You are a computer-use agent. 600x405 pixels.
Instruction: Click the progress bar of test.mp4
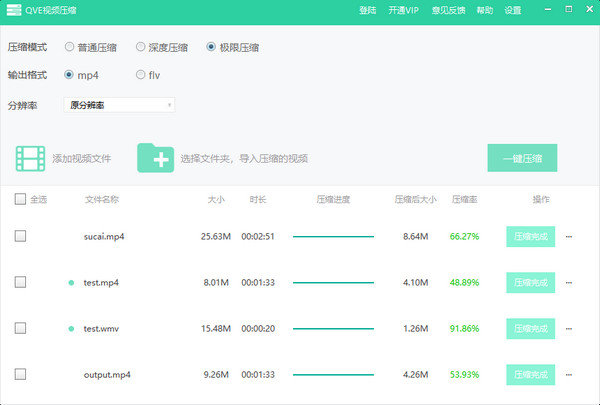(333, 283)
